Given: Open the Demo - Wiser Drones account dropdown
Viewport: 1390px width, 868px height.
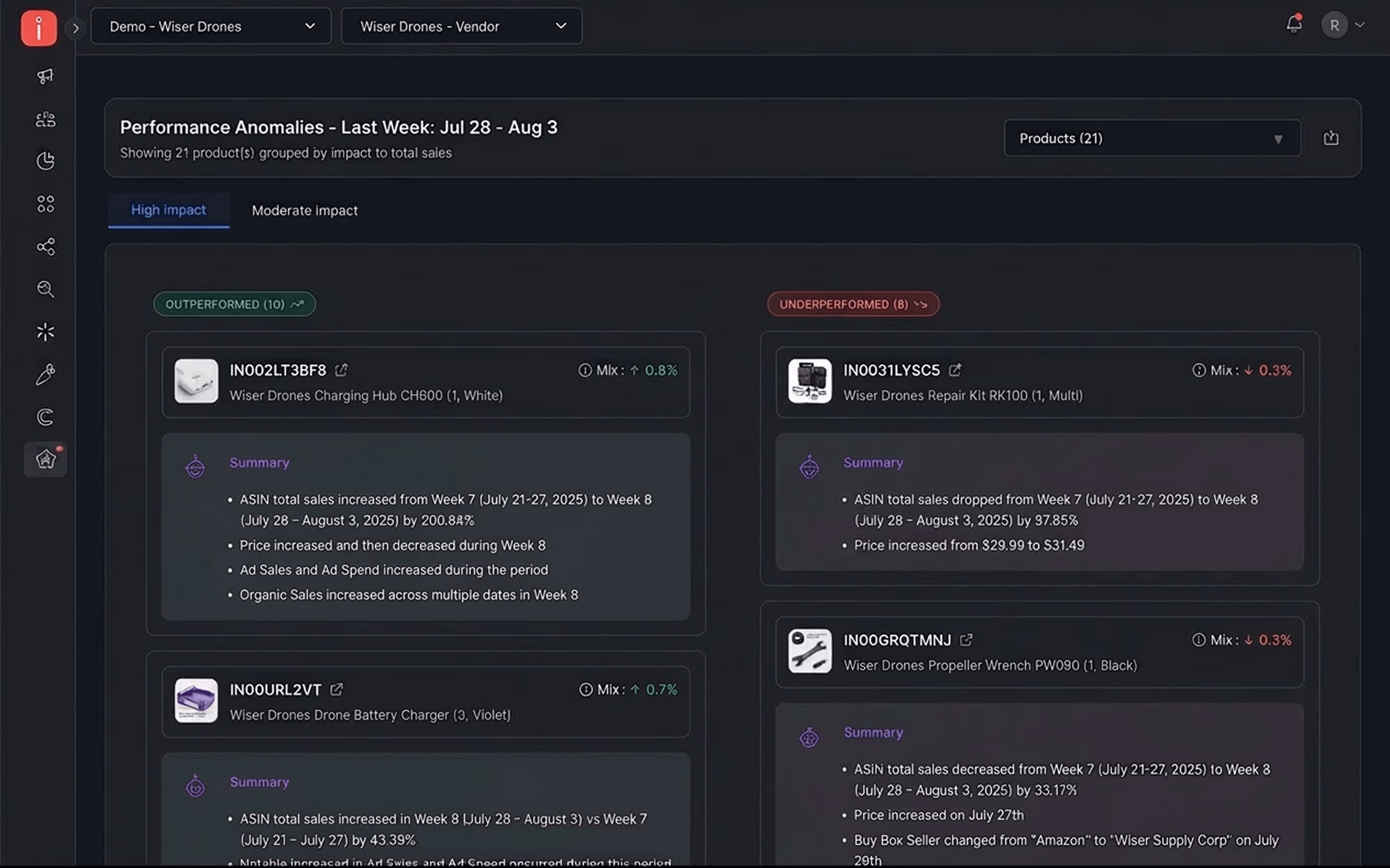Looking at the screenshot, I should 211,26.
